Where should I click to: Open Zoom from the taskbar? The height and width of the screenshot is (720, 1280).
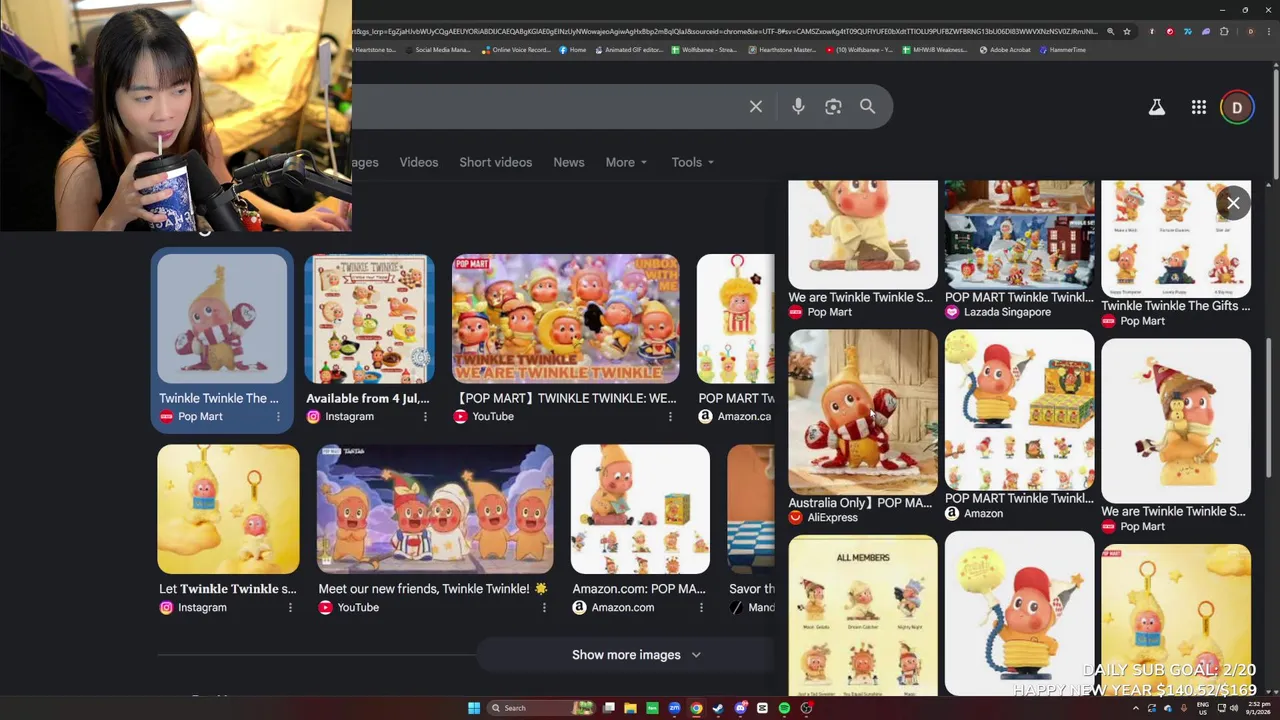pyautogui.click(x=674, y=708)
